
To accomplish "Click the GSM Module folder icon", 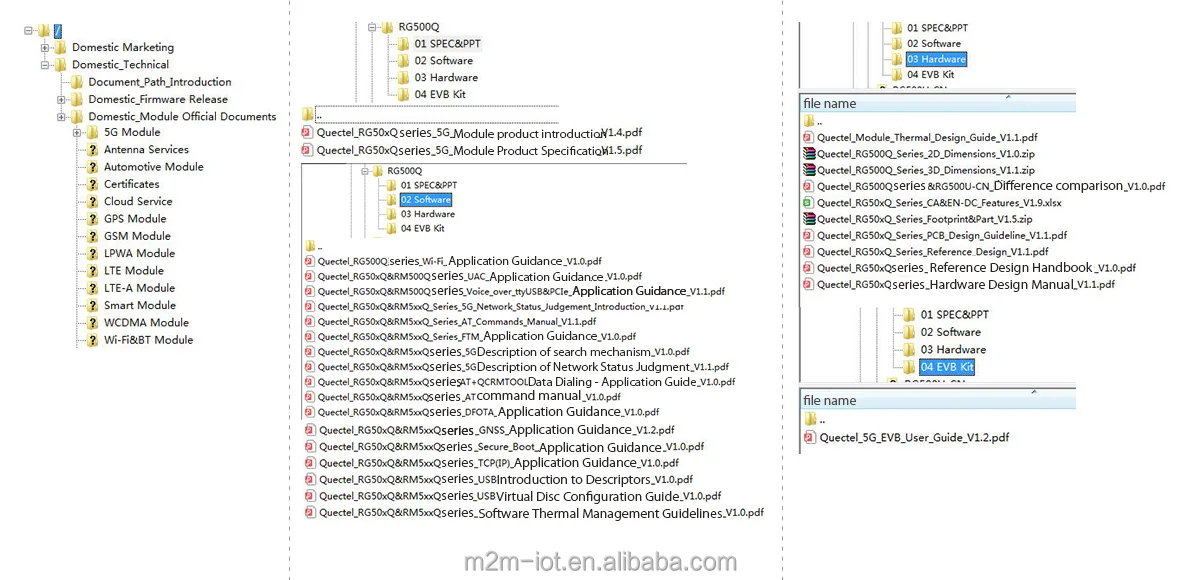I will tap(93, 236).
